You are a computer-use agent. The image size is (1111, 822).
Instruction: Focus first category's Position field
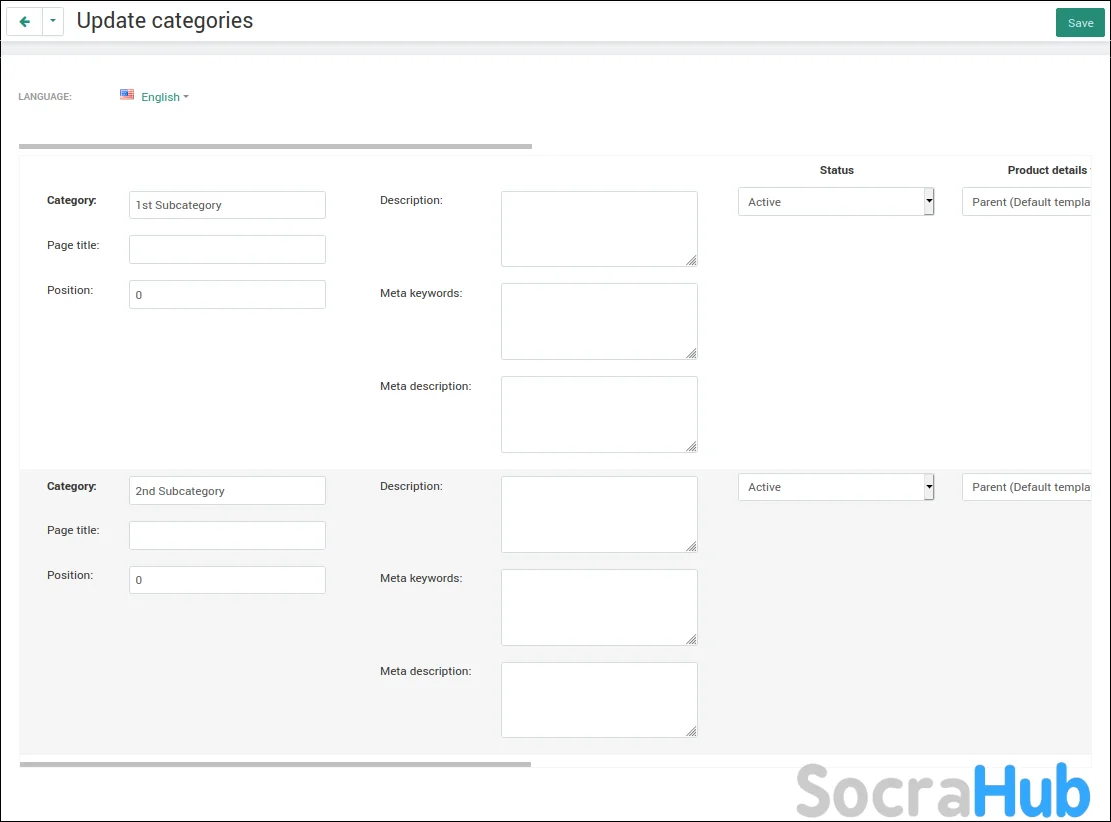(227, 295)
